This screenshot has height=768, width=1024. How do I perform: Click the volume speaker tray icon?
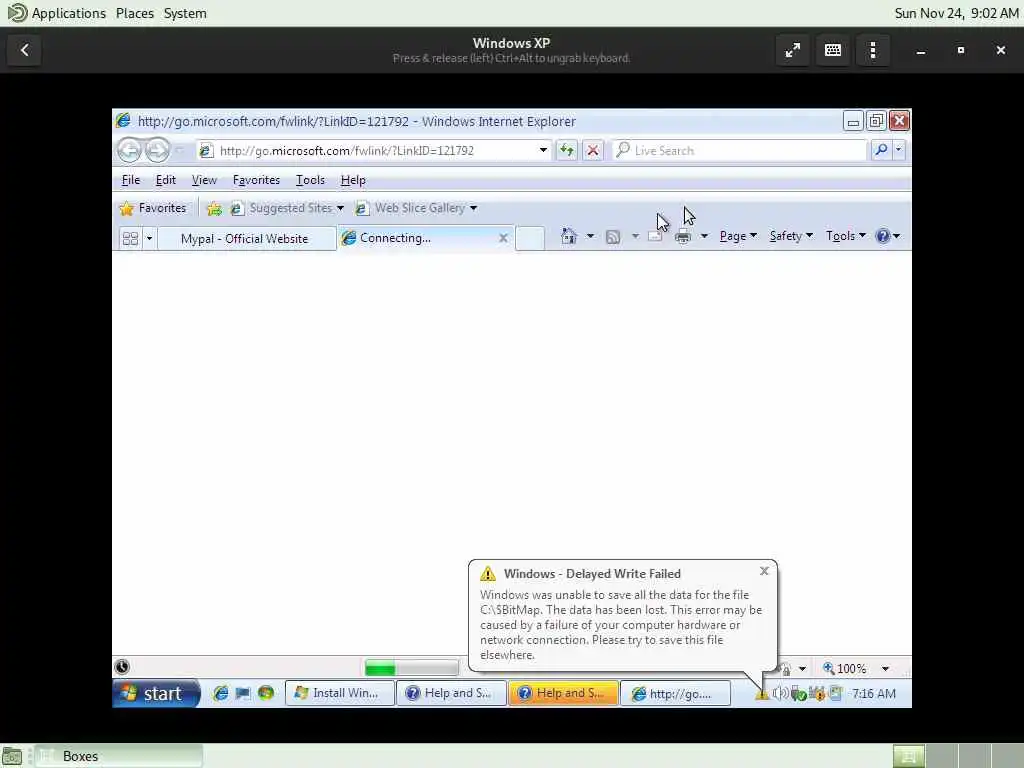pos(780,693)
